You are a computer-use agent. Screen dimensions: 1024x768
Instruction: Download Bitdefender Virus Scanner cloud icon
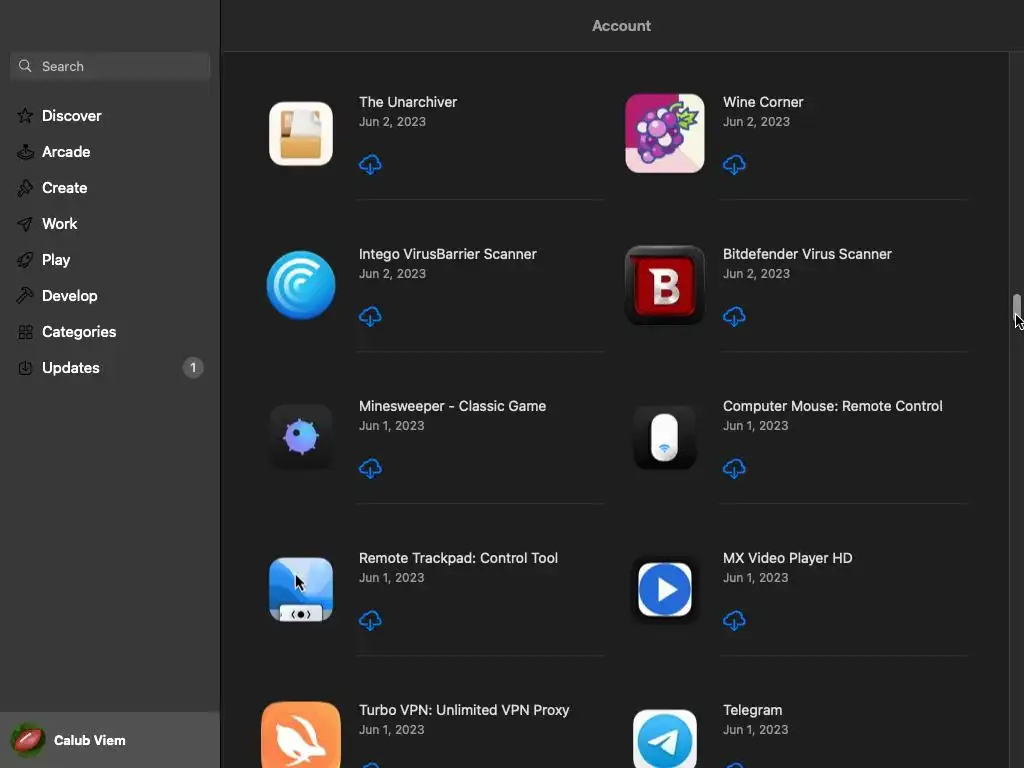click(734, 316)
